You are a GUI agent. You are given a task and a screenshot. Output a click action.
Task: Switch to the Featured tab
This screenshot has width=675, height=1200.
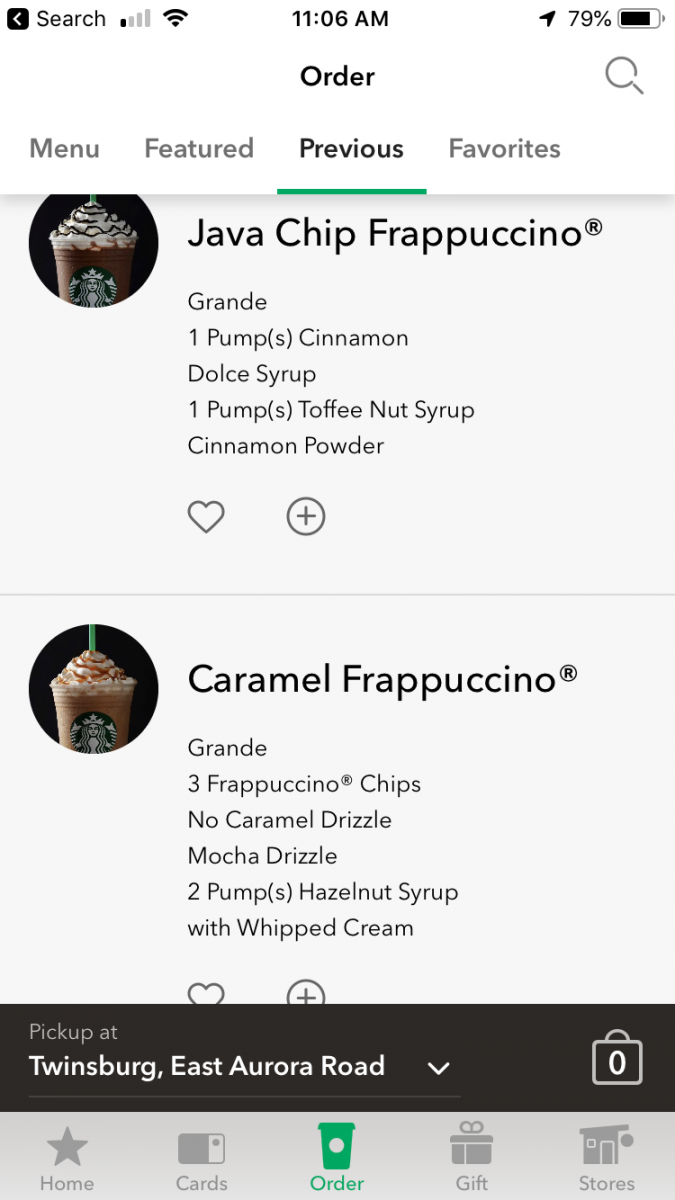tap(199, 149)
